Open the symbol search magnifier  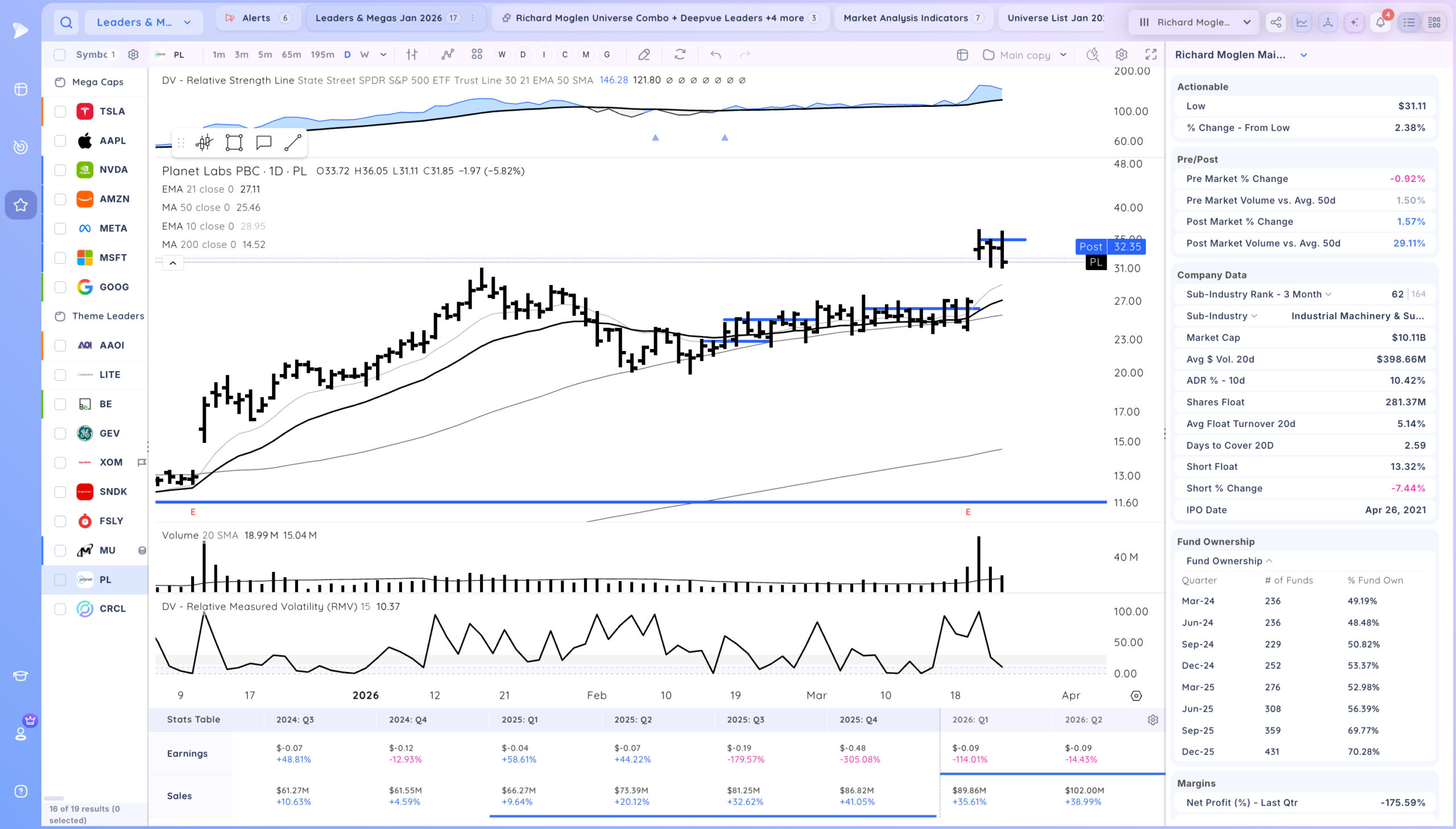(x=66, y=22)
